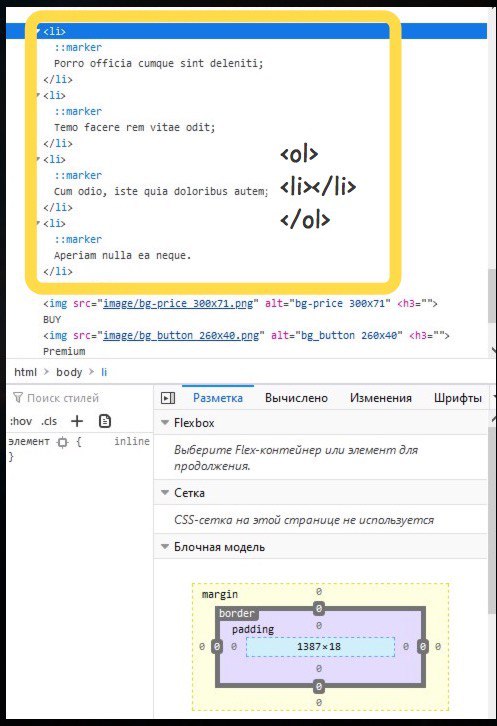Select the BUY text node
Viewport: 497px width, 726px height.
[x=52, y=319]
